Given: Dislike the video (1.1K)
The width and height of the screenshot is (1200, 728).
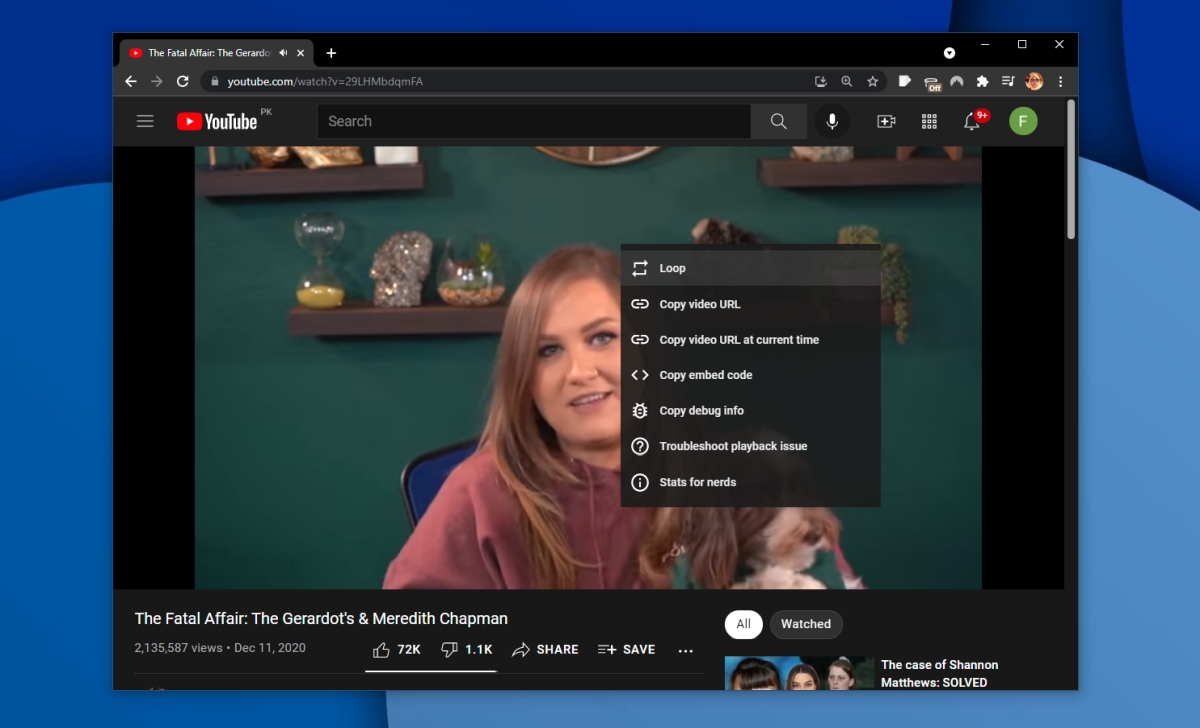Looking at the screenshot, I should 467,650.
